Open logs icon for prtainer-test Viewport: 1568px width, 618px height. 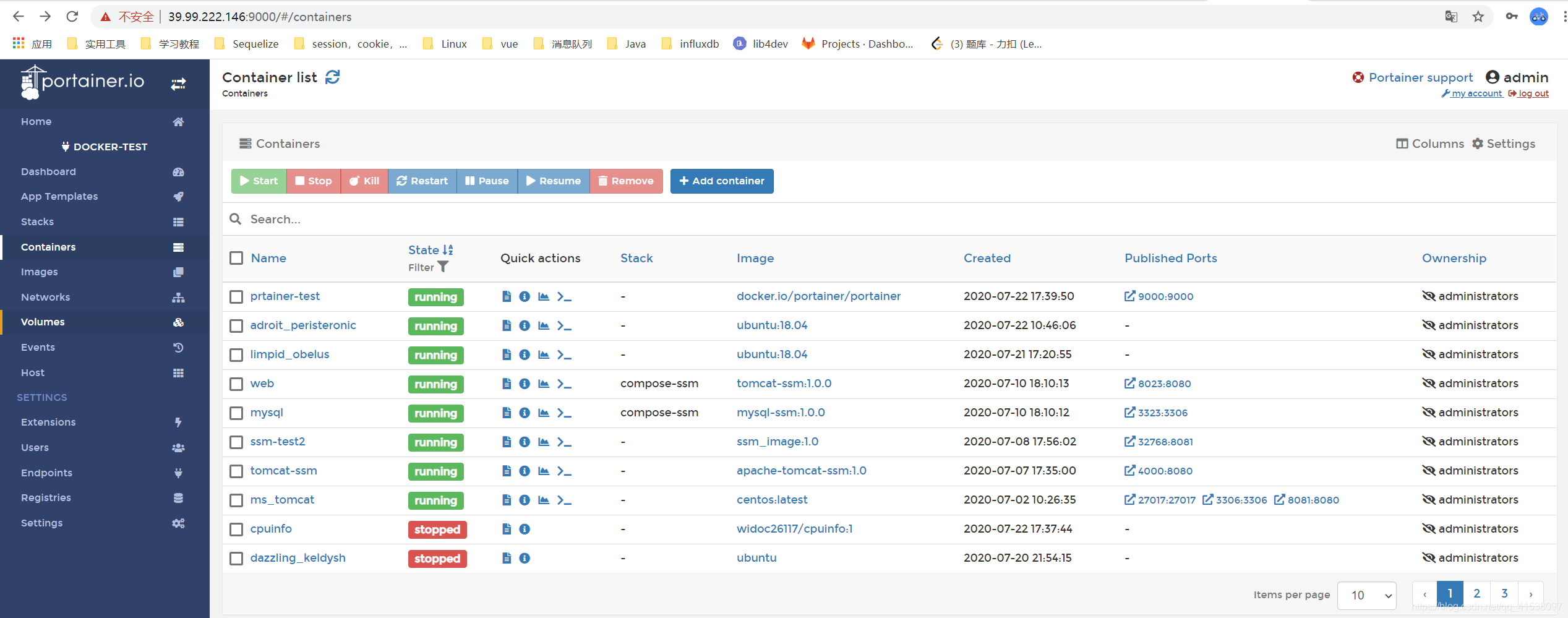point(507,296)
